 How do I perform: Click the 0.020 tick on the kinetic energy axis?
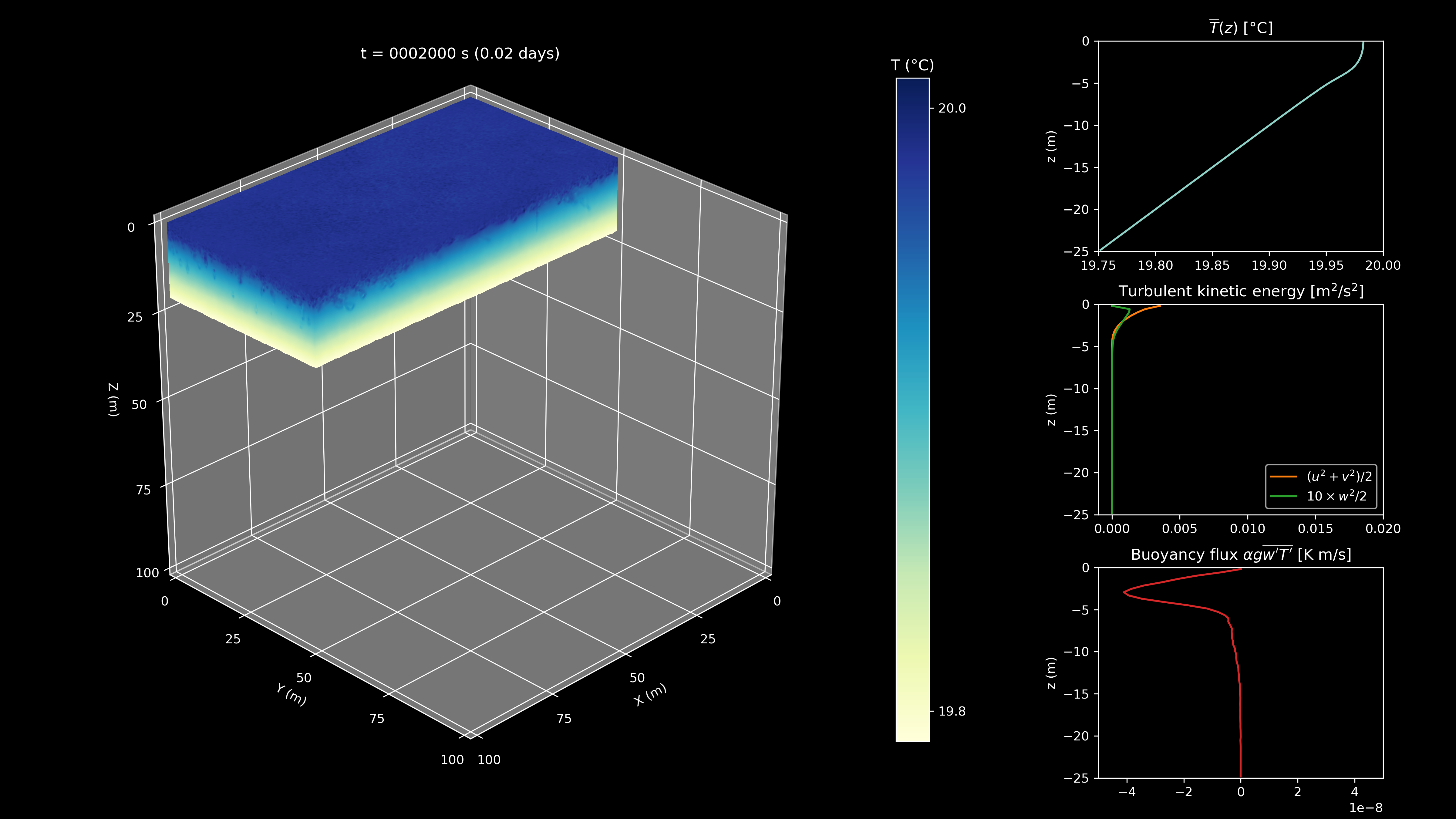point(1383,528)
